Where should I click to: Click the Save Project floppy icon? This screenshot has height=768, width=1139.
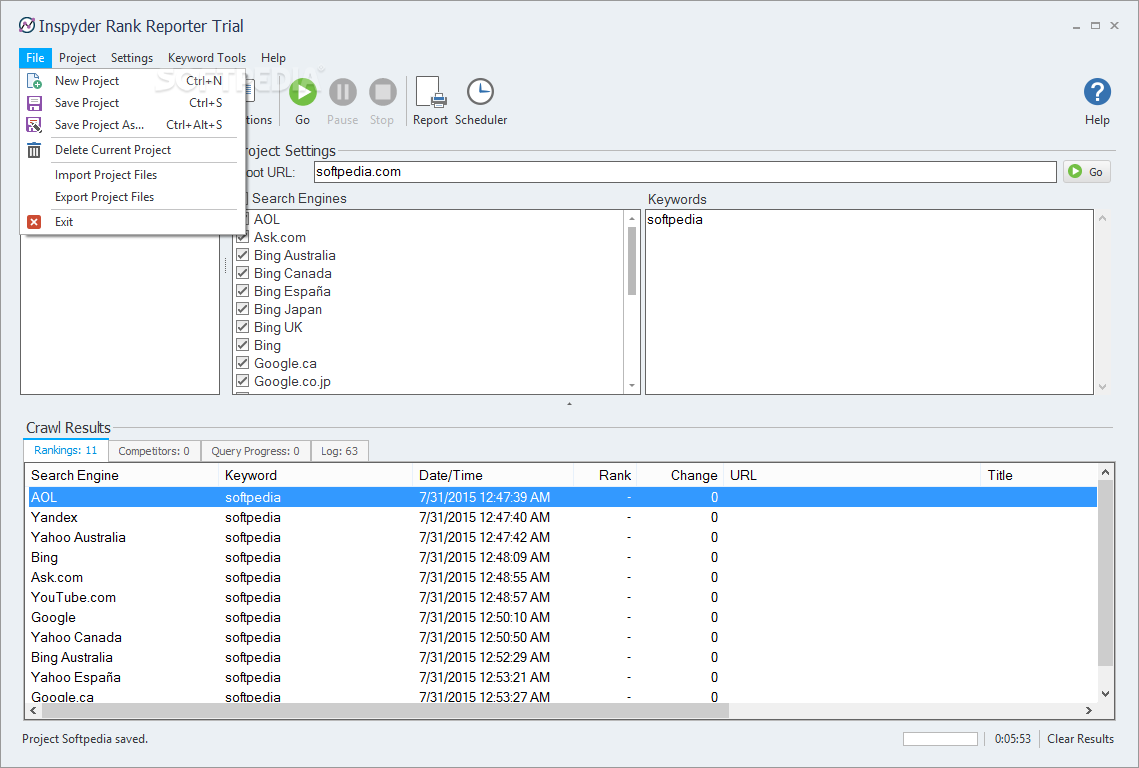(x=34, y=103)
